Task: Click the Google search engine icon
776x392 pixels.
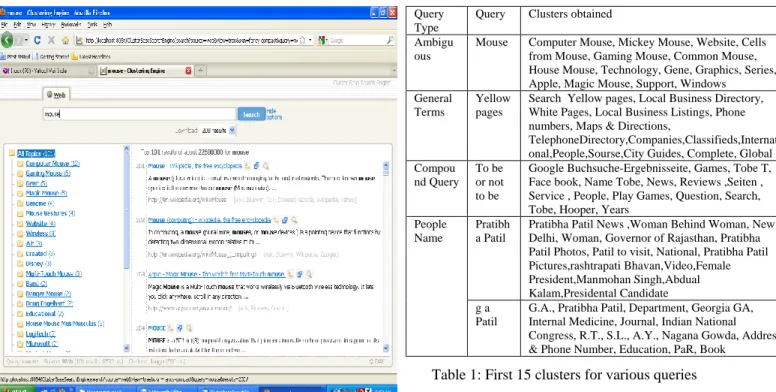Action: click(322, 41)
